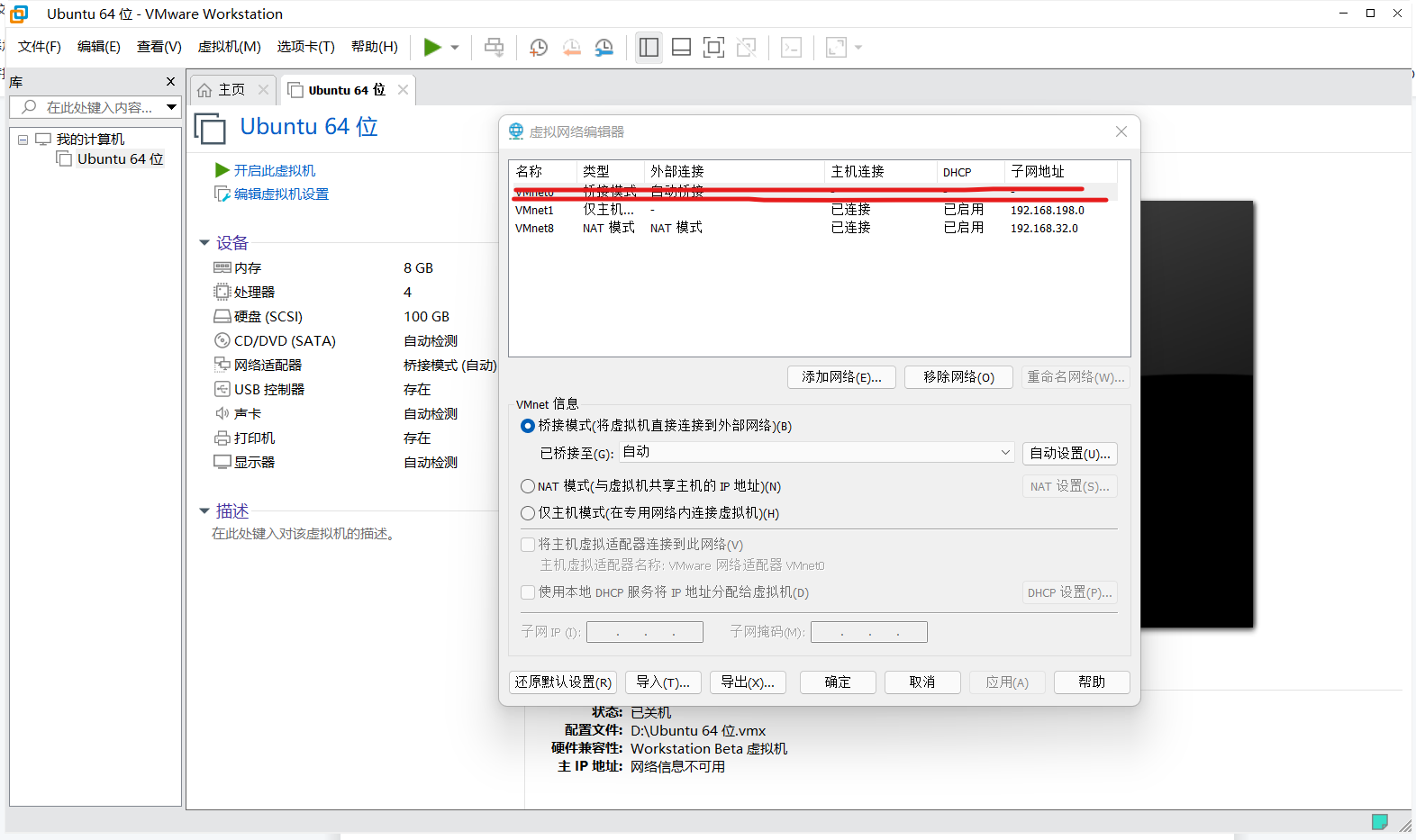Click the green power-on play icon in toolbar

pos(432,47)
